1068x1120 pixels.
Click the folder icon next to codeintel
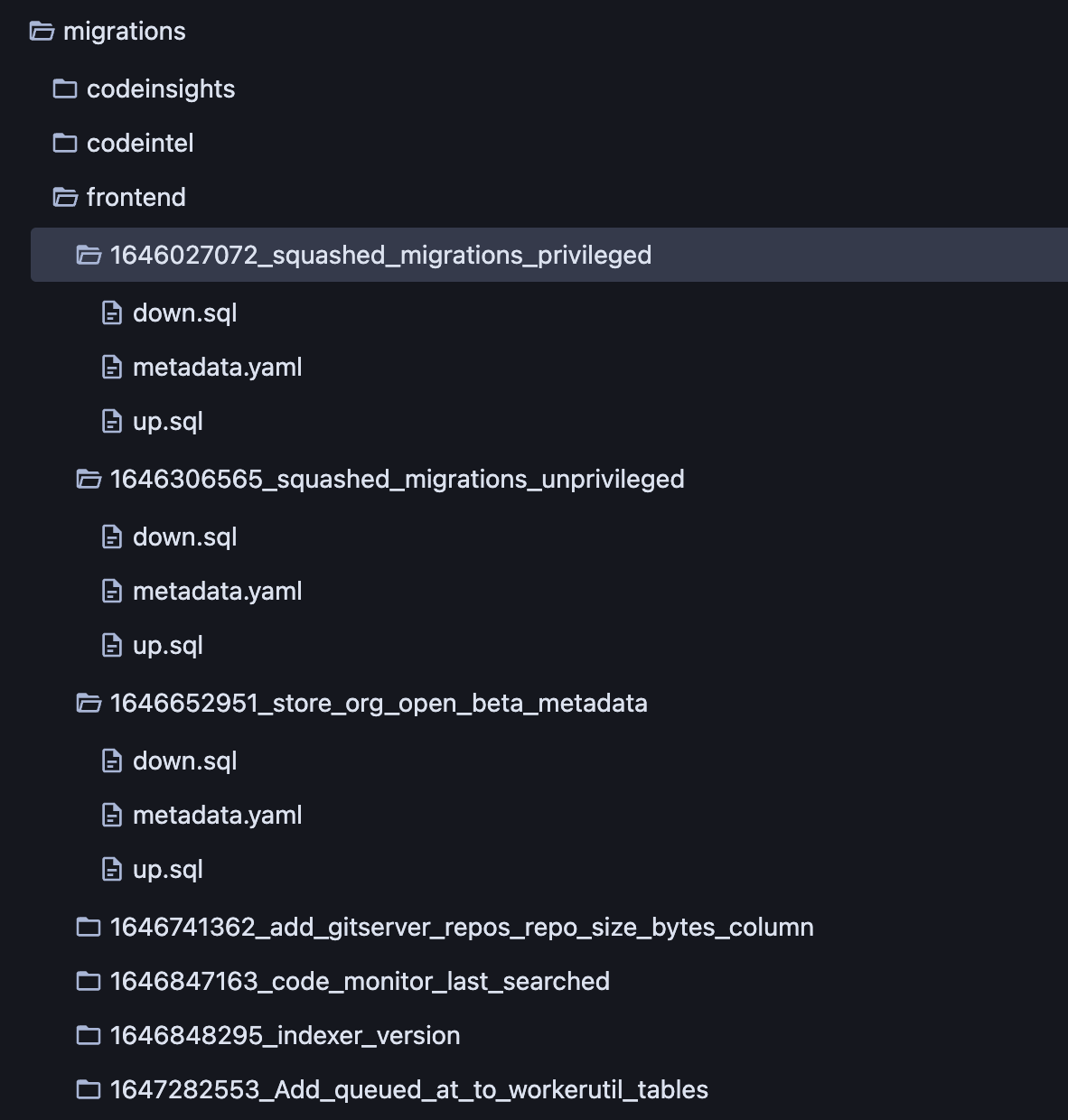(64, 143)
